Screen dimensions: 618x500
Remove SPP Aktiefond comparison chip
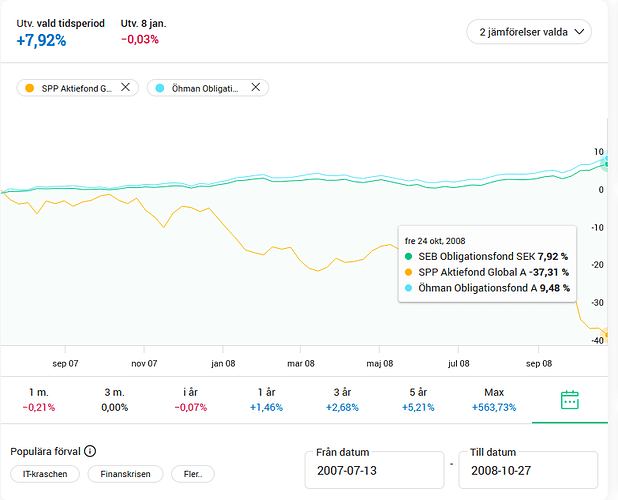coord(125,87)
